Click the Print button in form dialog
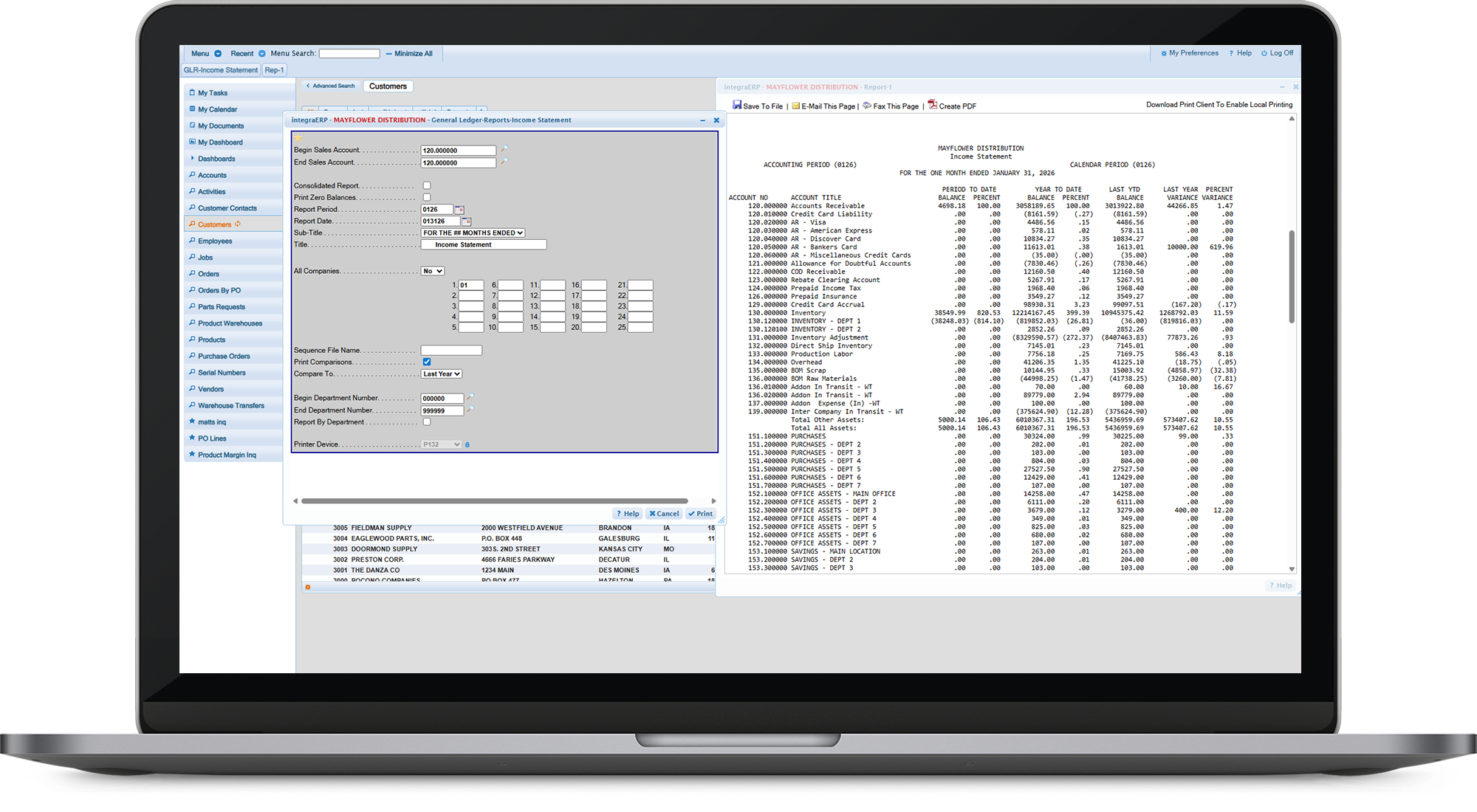The image size is (1477, 812). click(700, 514)
